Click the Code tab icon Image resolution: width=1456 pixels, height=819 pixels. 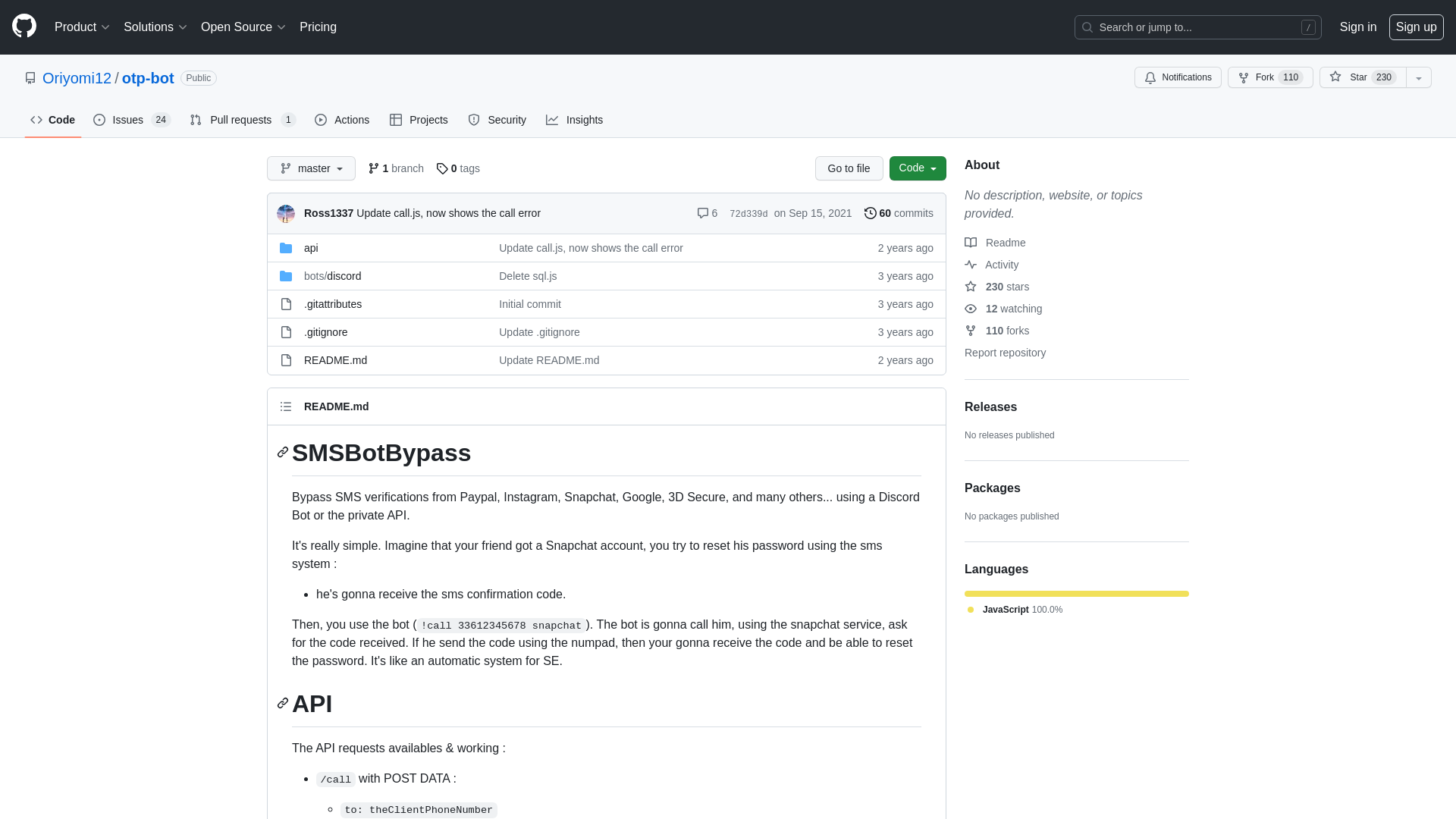(x=36, y=120)
